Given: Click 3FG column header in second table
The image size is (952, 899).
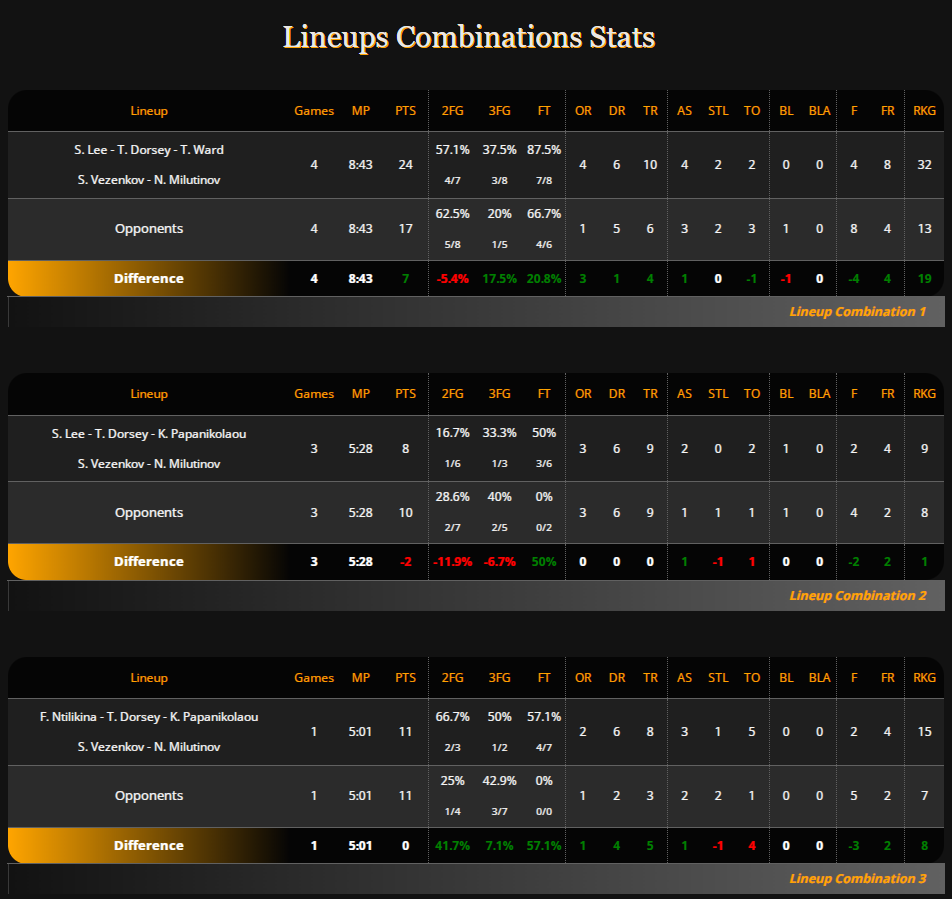Looking at the screenshot, I should click(498, 394).
